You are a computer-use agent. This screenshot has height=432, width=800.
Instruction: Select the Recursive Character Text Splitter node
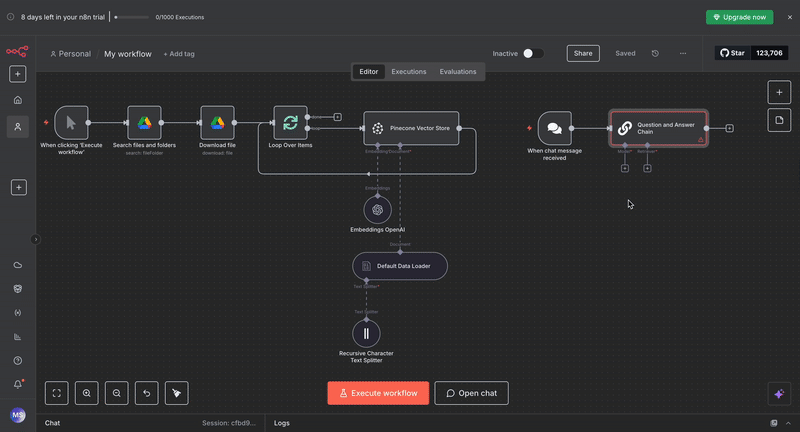click(366, 334)
